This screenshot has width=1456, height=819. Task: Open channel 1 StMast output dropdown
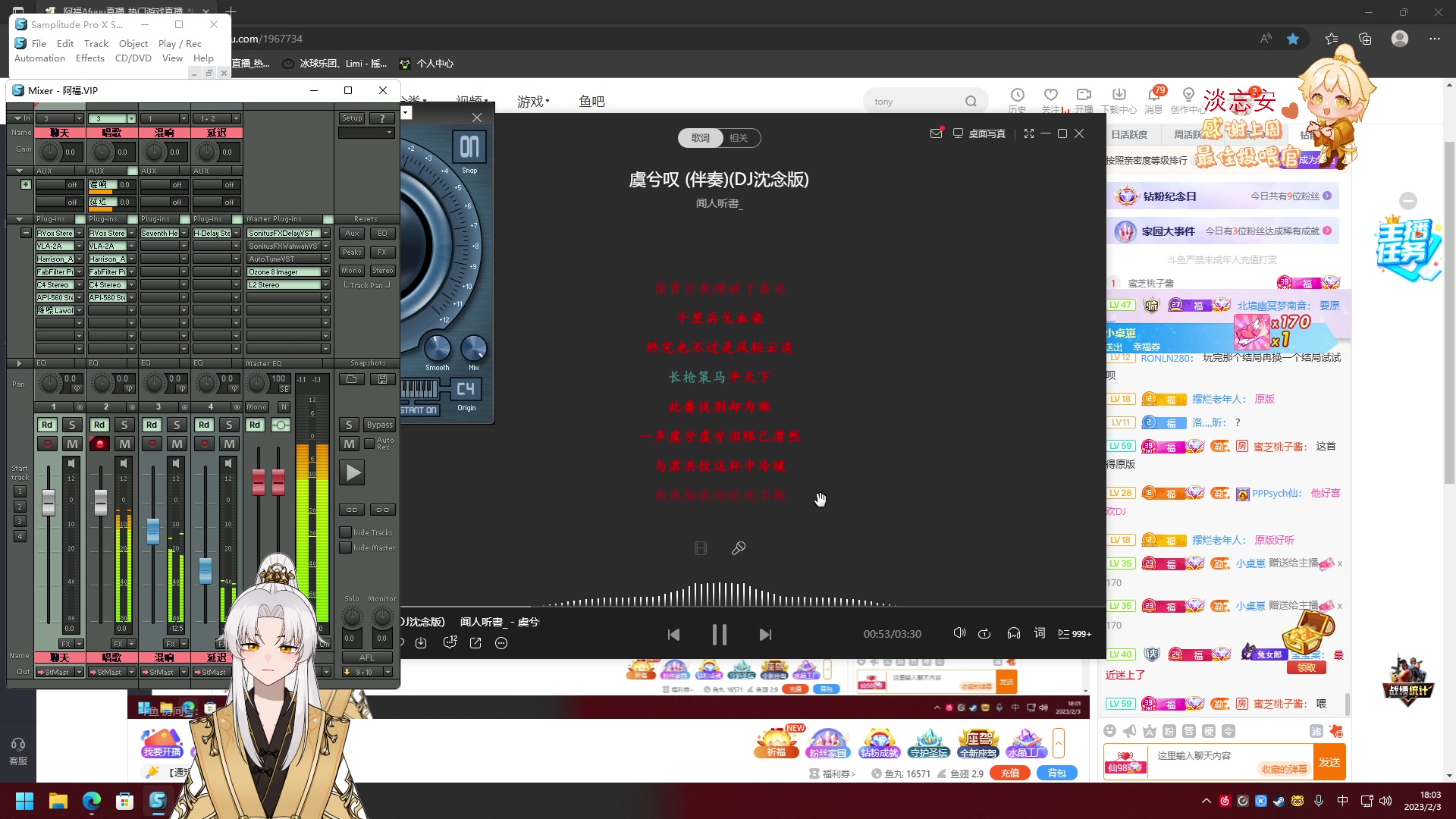(x=79, y=673)
